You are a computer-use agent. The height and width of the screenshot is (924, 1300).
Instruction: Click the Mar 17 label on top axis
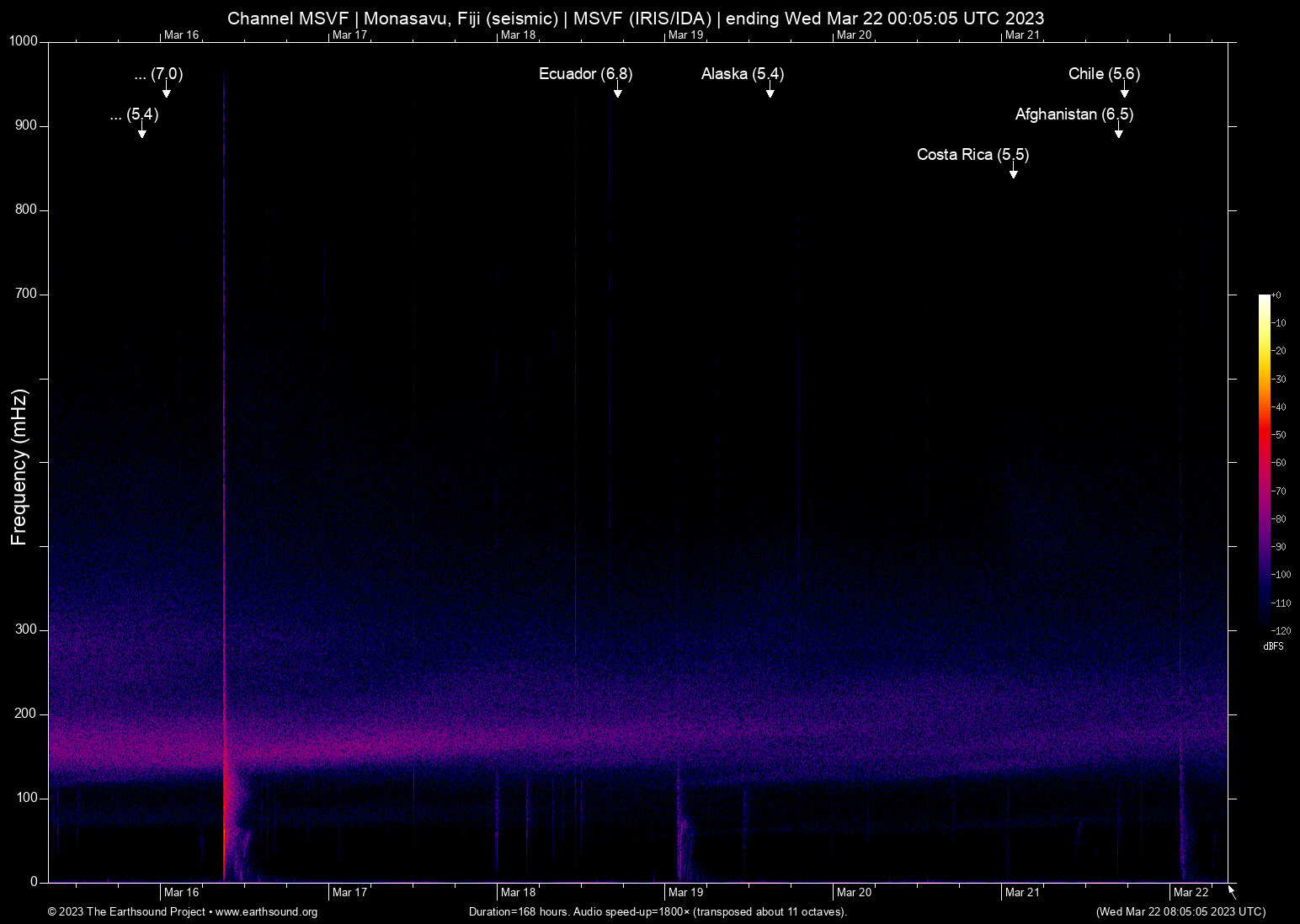[x=349, y=35]
